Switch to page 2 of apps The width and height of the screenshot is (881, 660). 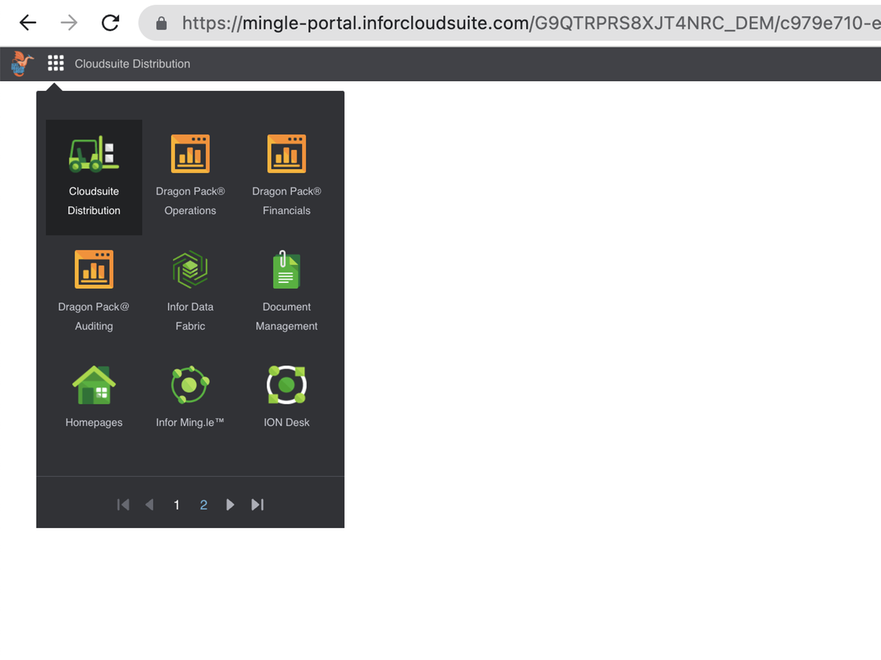203,504
